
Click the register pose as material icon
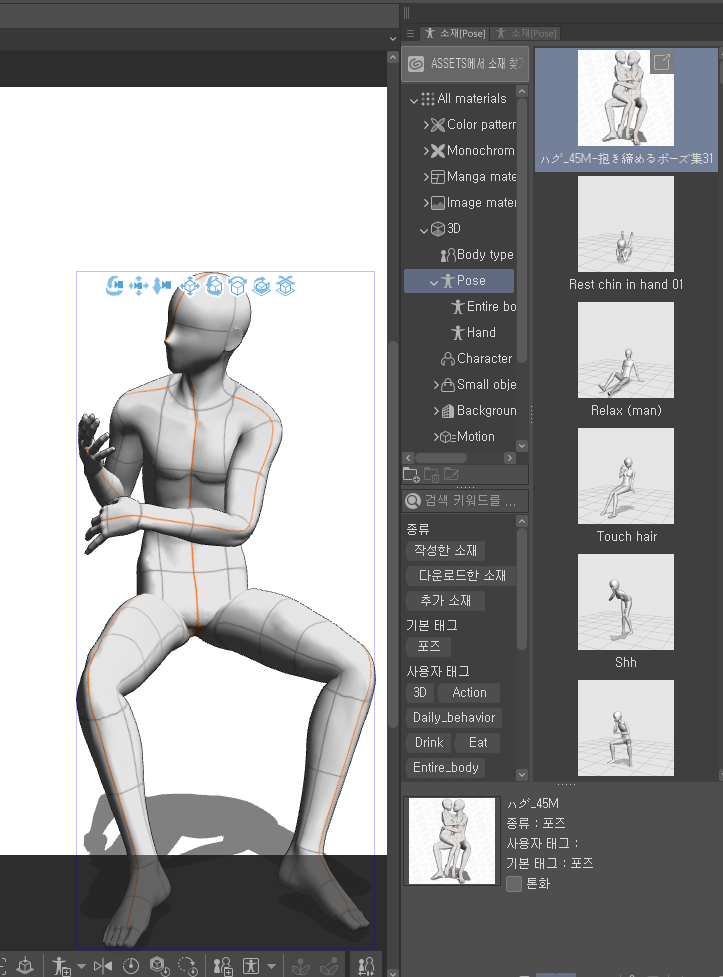tap(61, 966)
